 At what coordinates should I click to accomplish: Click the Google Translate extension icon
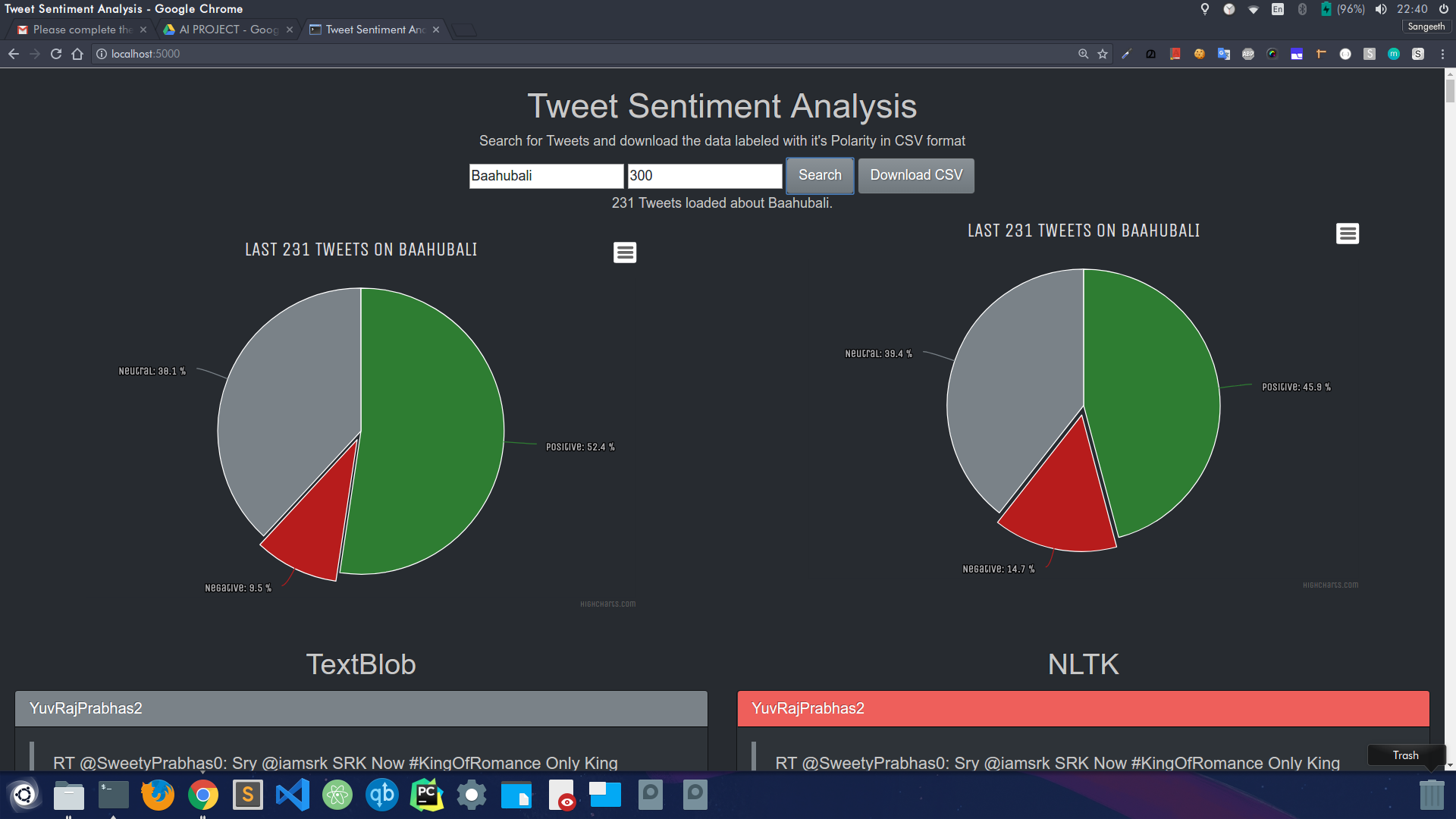1224,54
